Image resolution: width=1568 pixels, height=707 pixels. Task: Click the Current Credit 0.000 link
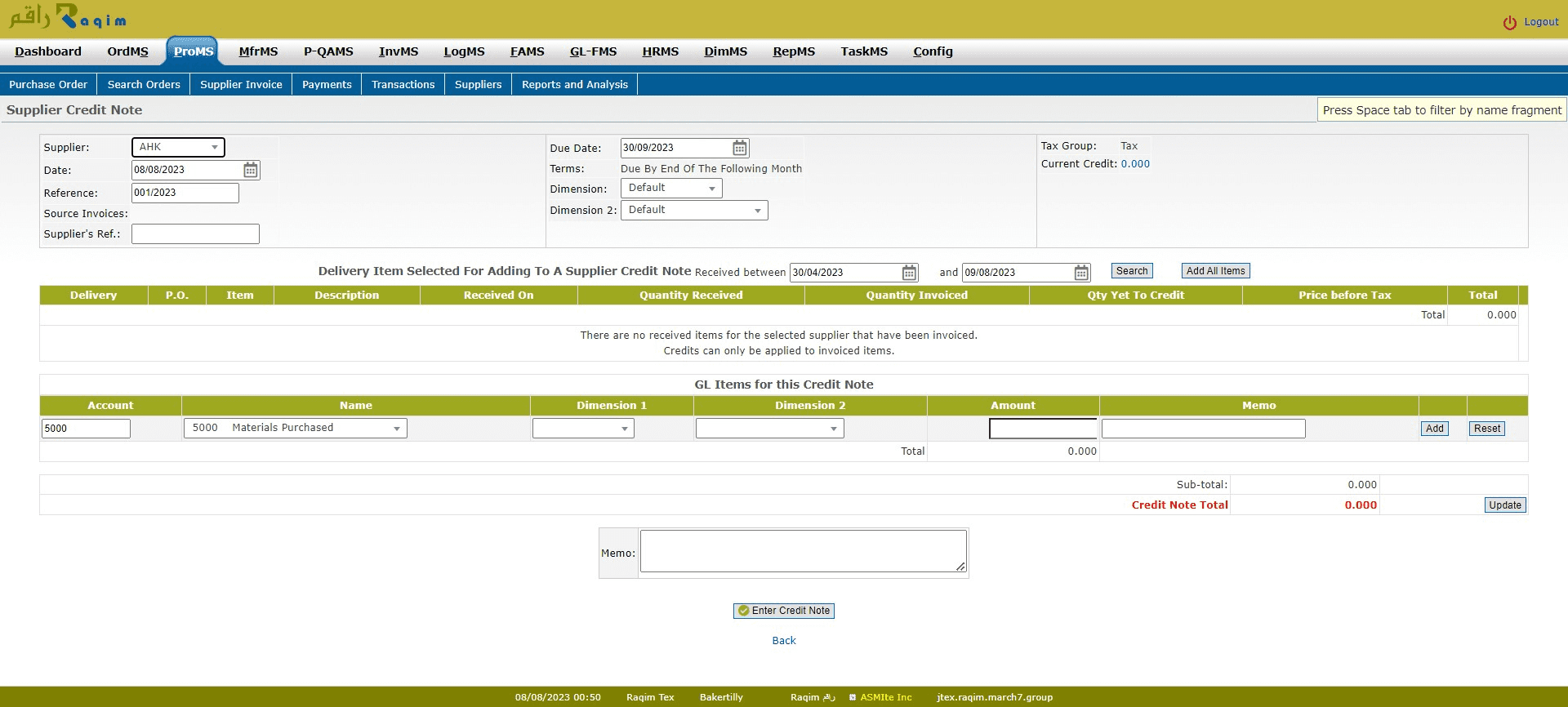point(1134,164)
